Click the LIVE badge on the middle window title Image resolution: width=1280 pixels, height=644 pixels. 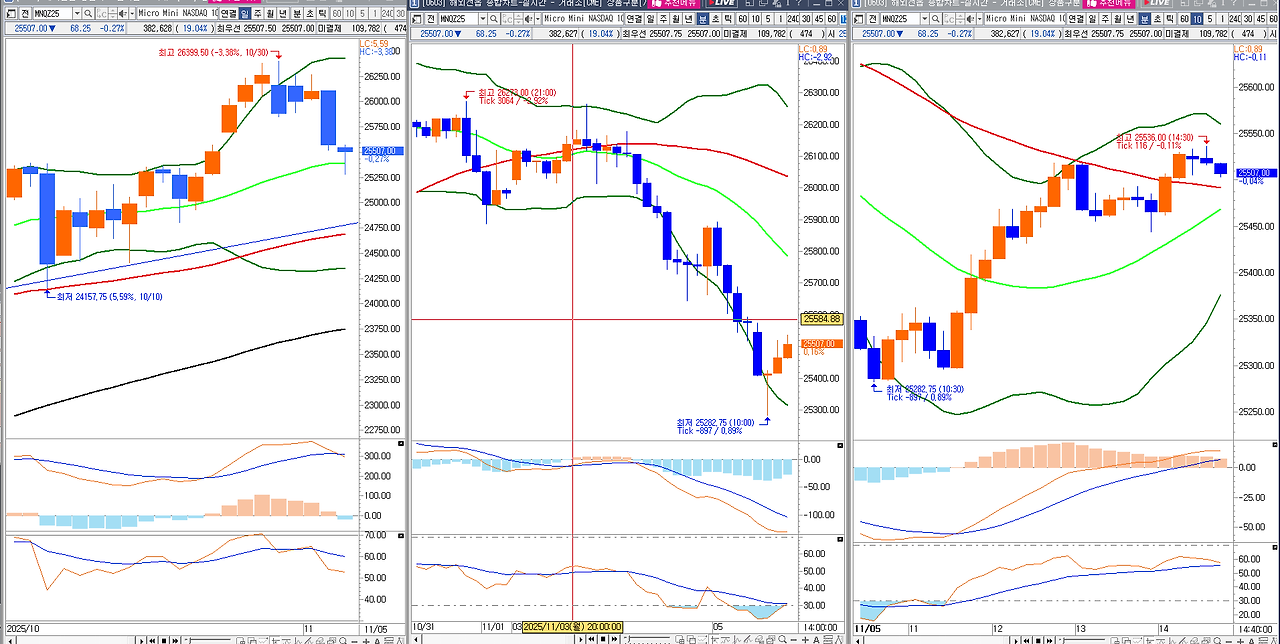tap(721, 4)
